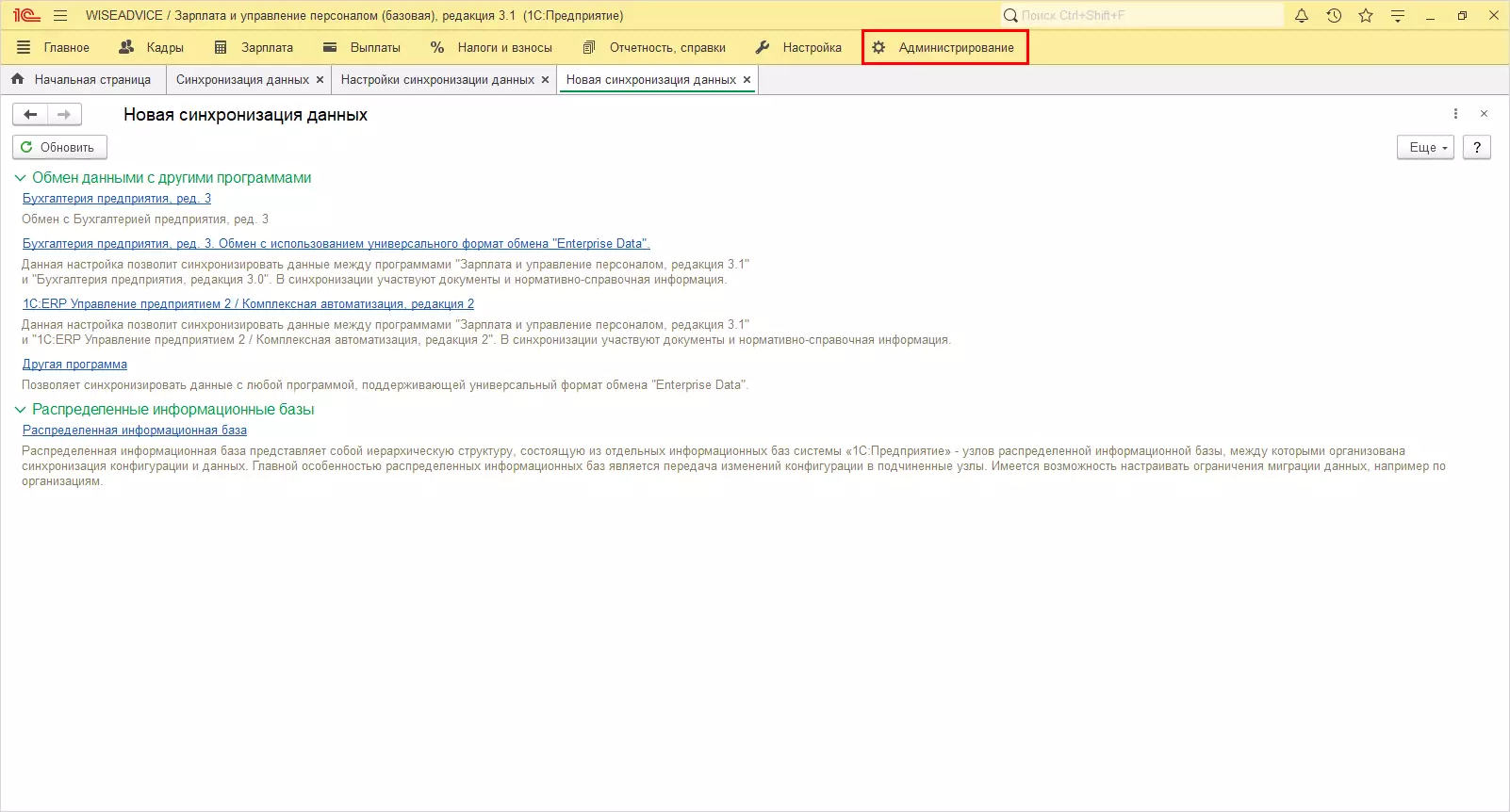Click the heading text "Новая синхронизация данных"
The width and height of the screenshot is (1510, 812).
coord(246,115)
